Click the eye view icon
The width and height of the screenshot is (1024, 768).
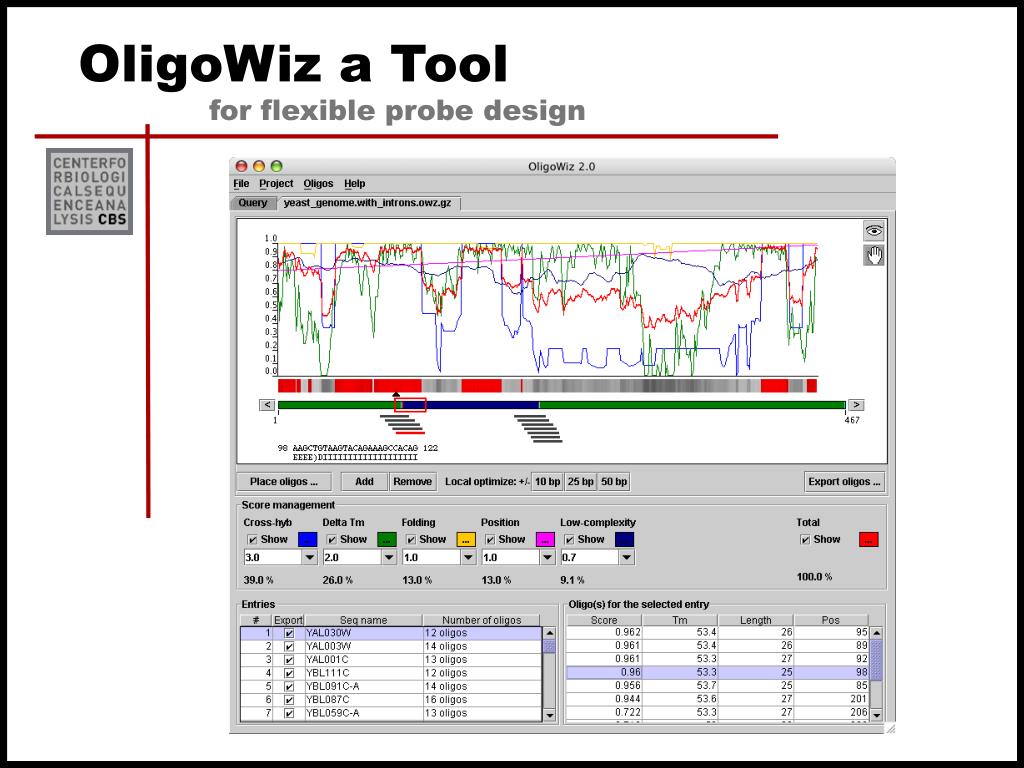coord(874,231)
